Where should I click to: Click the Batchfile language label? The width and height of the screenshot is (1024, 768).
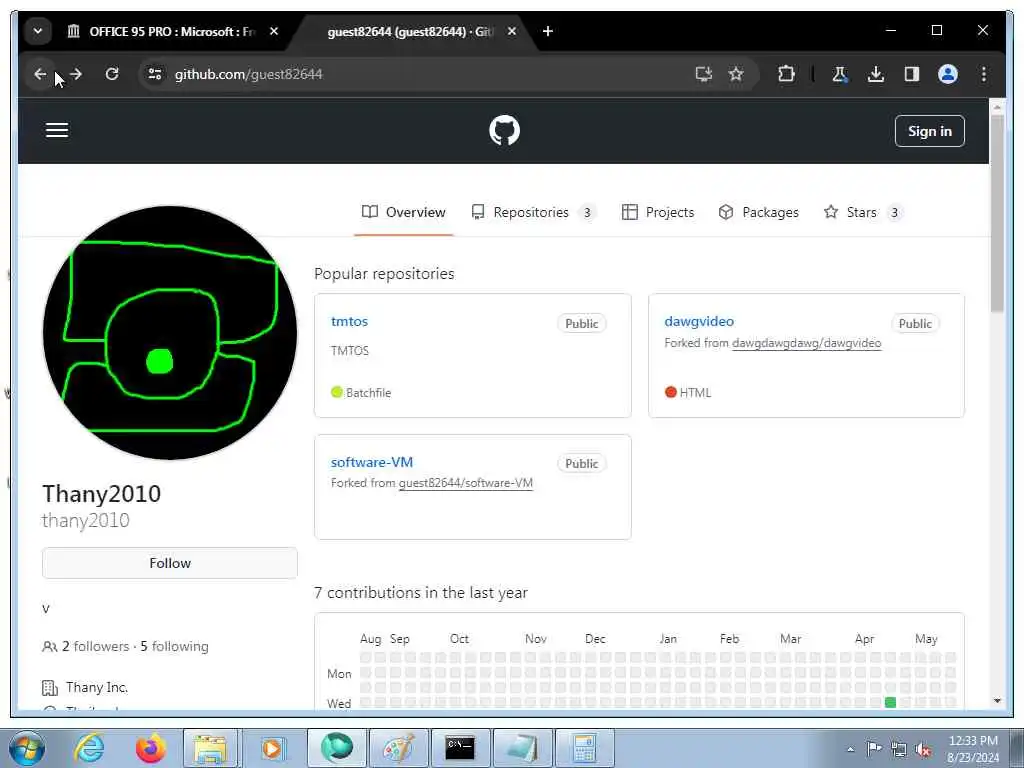pos(368,392)
